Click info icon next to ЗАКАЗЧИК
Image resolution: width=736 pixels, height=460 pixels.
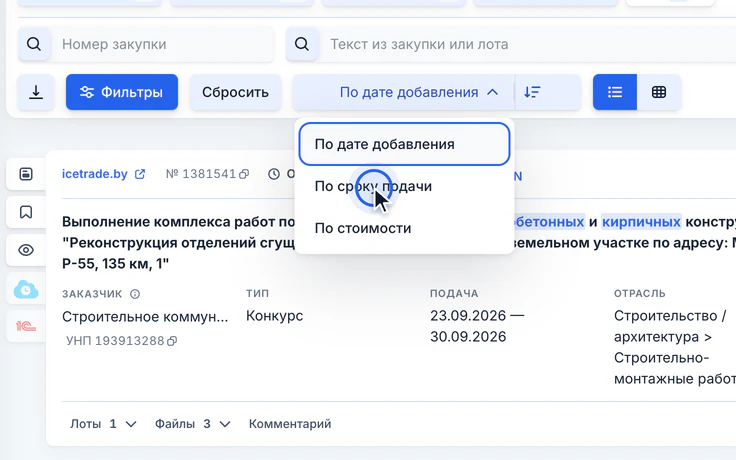pyautogui.click(x=135, y=294)
